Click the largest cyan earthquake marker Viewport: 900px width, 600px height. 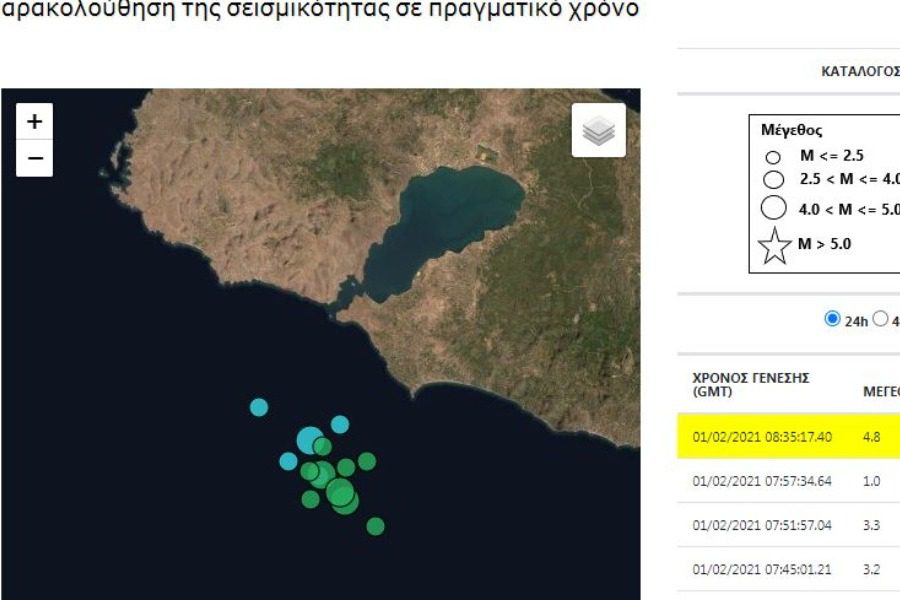click(309, 439)
